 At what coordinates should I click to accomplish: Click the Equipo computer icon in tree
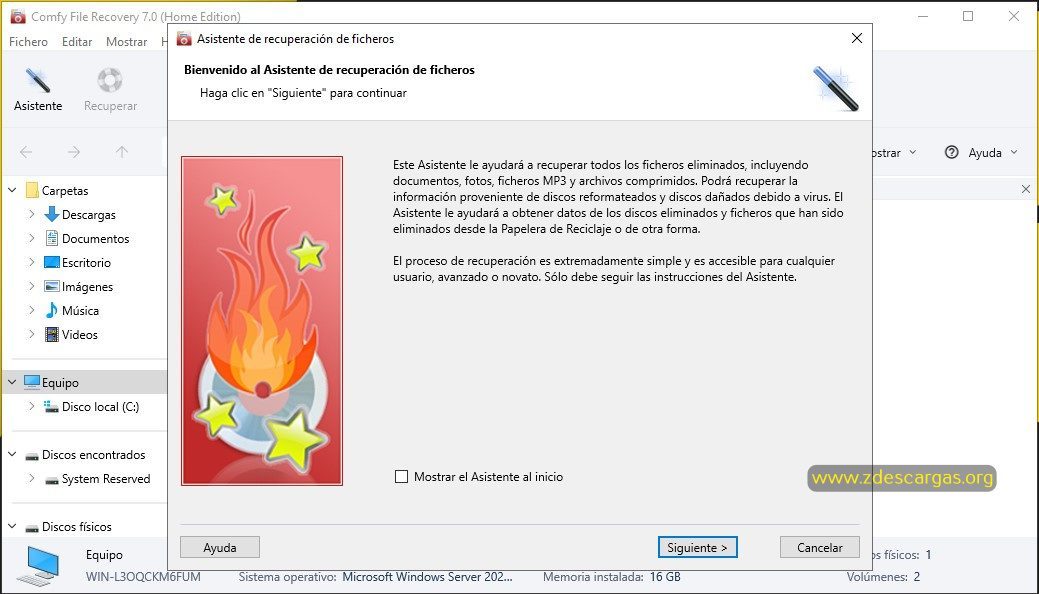click(32, 382)
